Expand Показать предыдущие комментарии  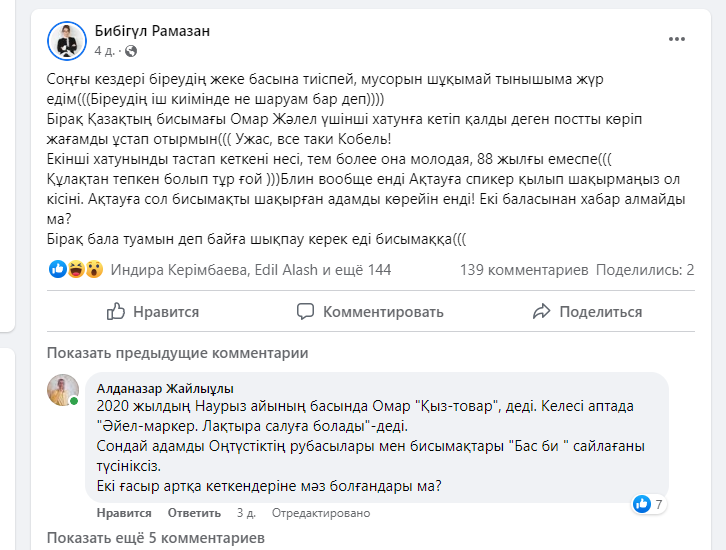(x=177, y=353)
